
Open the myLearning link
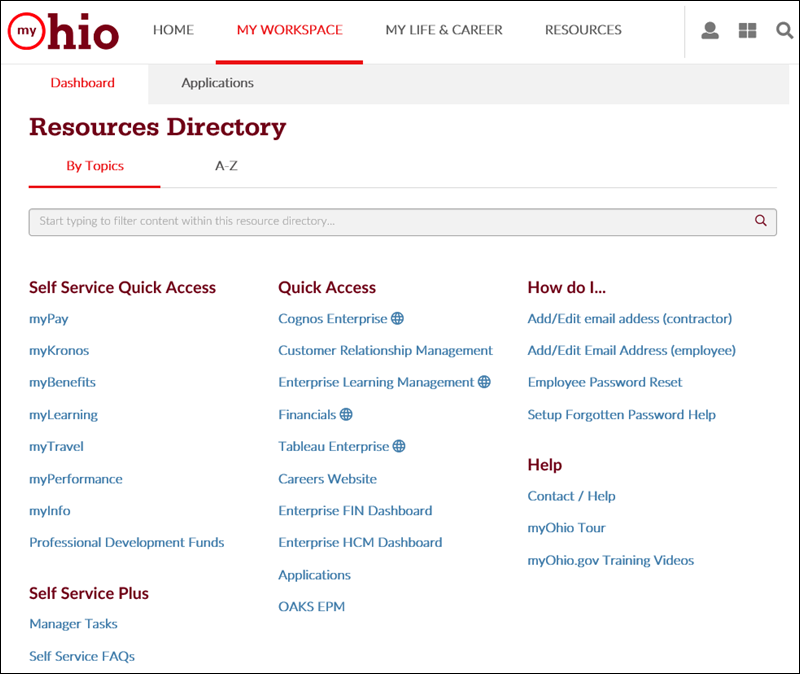coord(63,415)
